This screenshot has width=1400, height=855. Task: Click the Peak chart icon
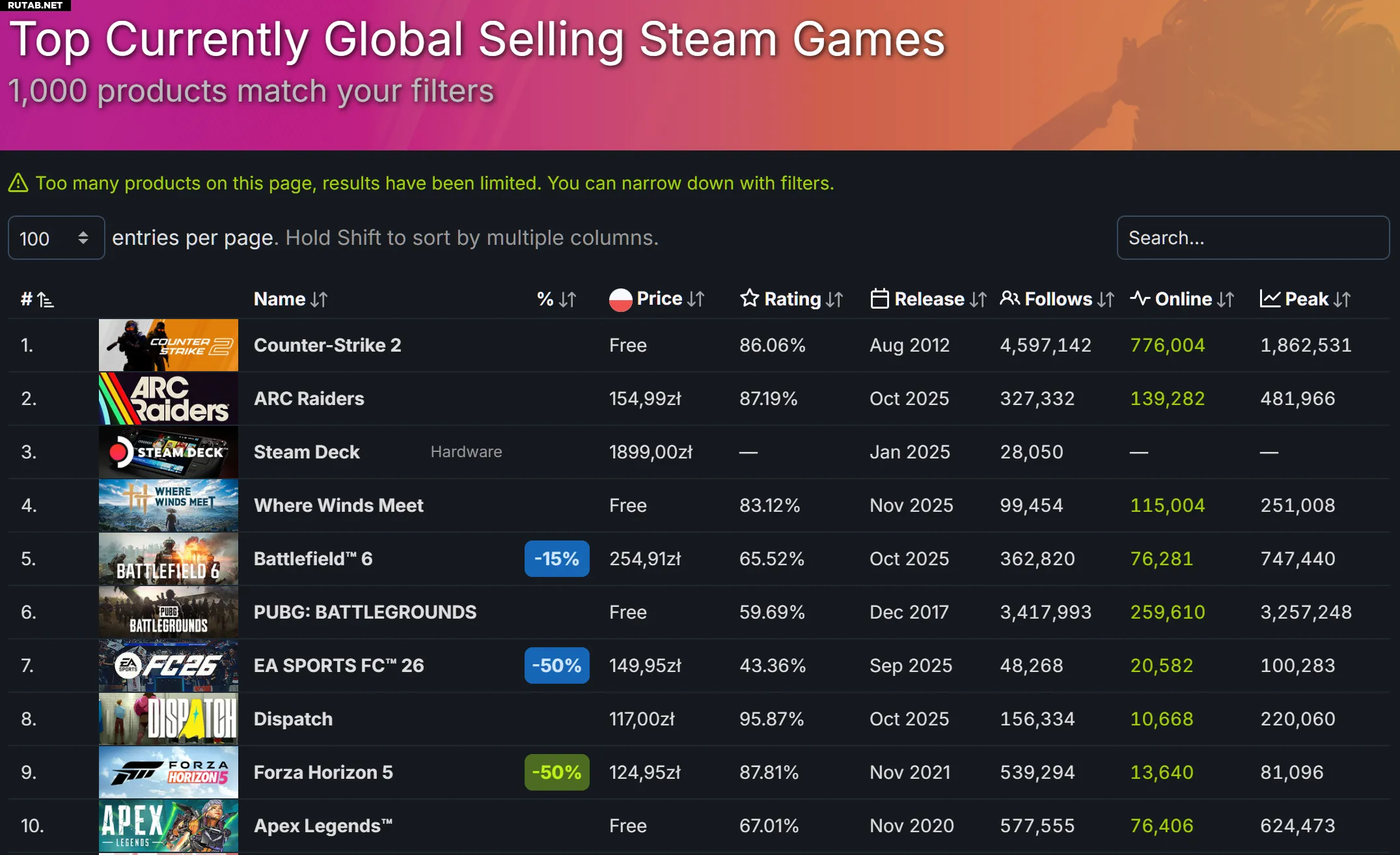pyautogui.click(x=1270, y=299)
